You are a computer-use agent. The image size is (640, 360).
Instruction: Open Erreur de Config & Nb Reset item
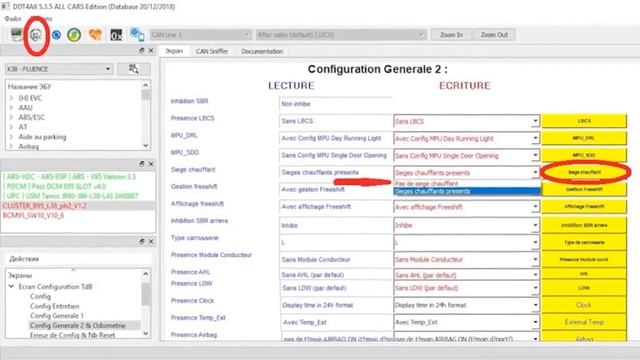[x=73, y=335]
